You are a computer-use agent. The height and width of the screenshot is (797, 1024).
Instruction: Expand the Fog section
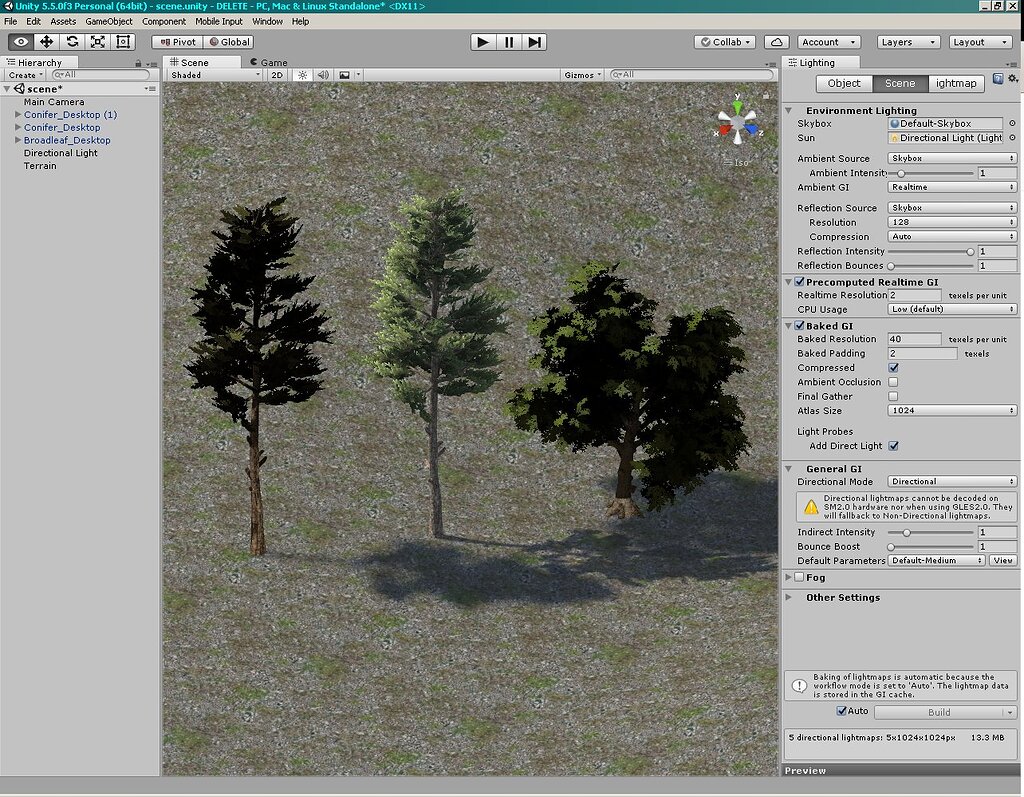789,577
